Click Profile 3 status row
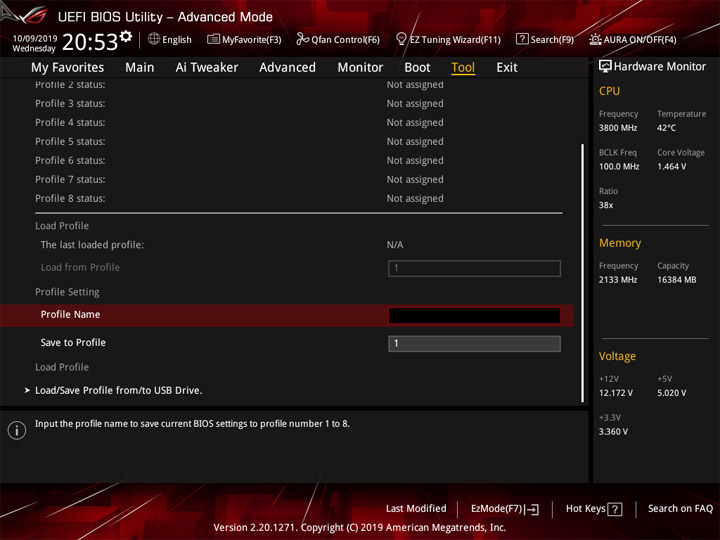 pyautogui.click(x=298, y=104)
